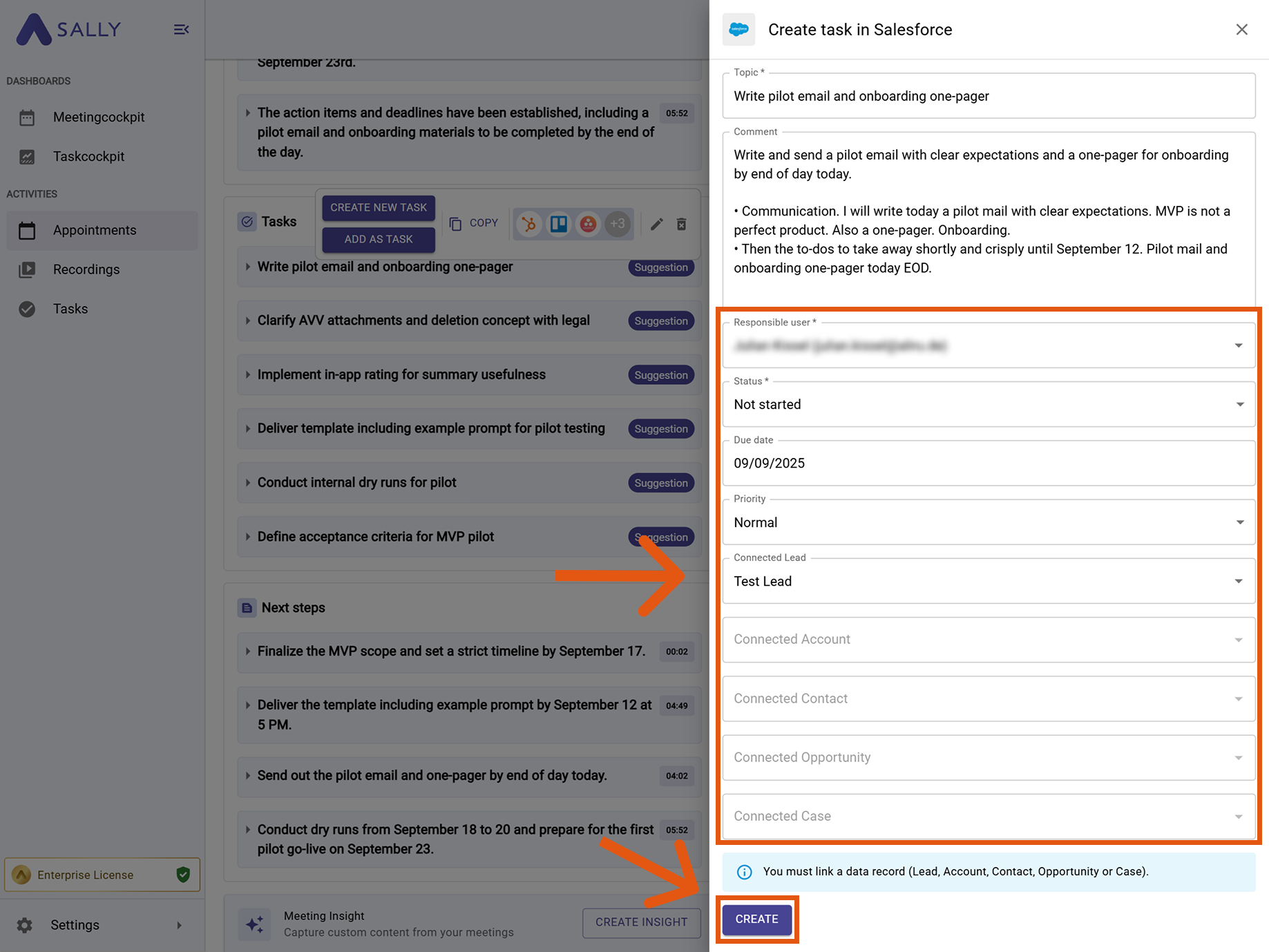Click the 04:49 timestamp badge
The width and height of the screenshot is (1269, 952).
[677, 705]
